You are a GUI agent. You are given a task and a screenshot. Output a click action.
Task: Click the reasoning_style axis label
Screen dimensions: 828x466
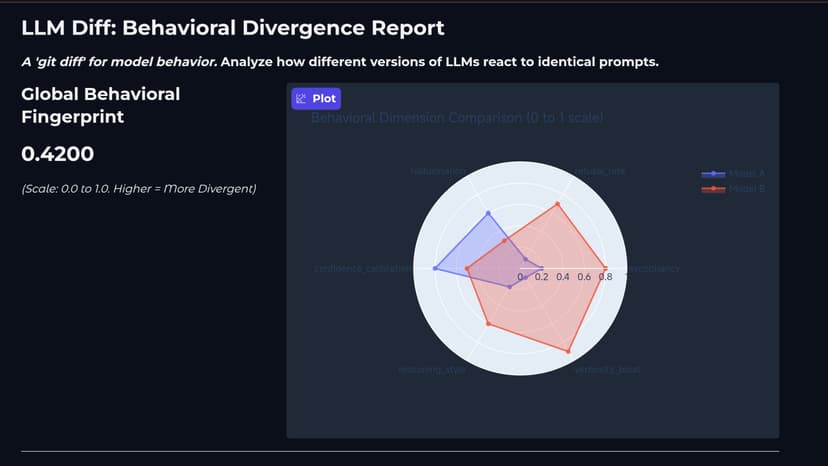[x=432, y=370]
